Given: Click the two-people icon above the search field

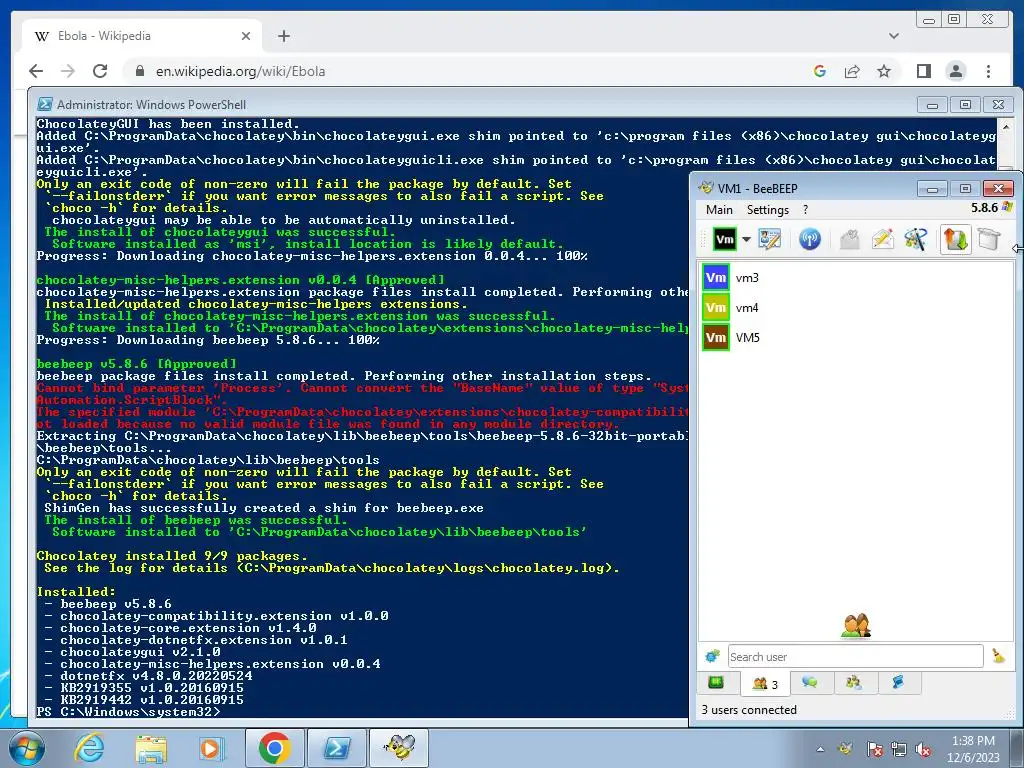Looking at the screenshot, I should coord(856,626).
